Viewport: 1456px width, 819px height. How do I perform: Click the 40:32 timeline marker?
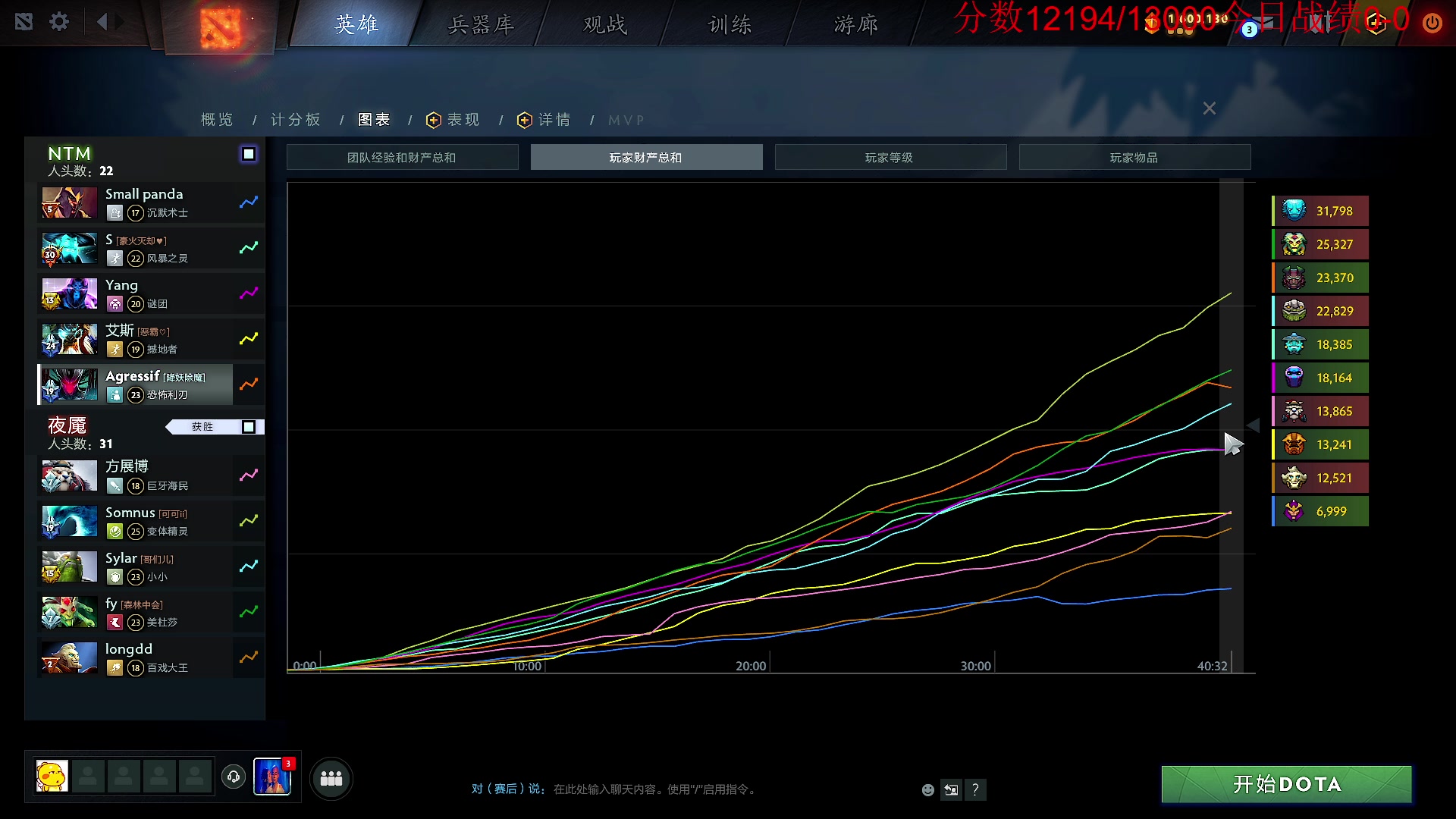tap(1212, 666)
